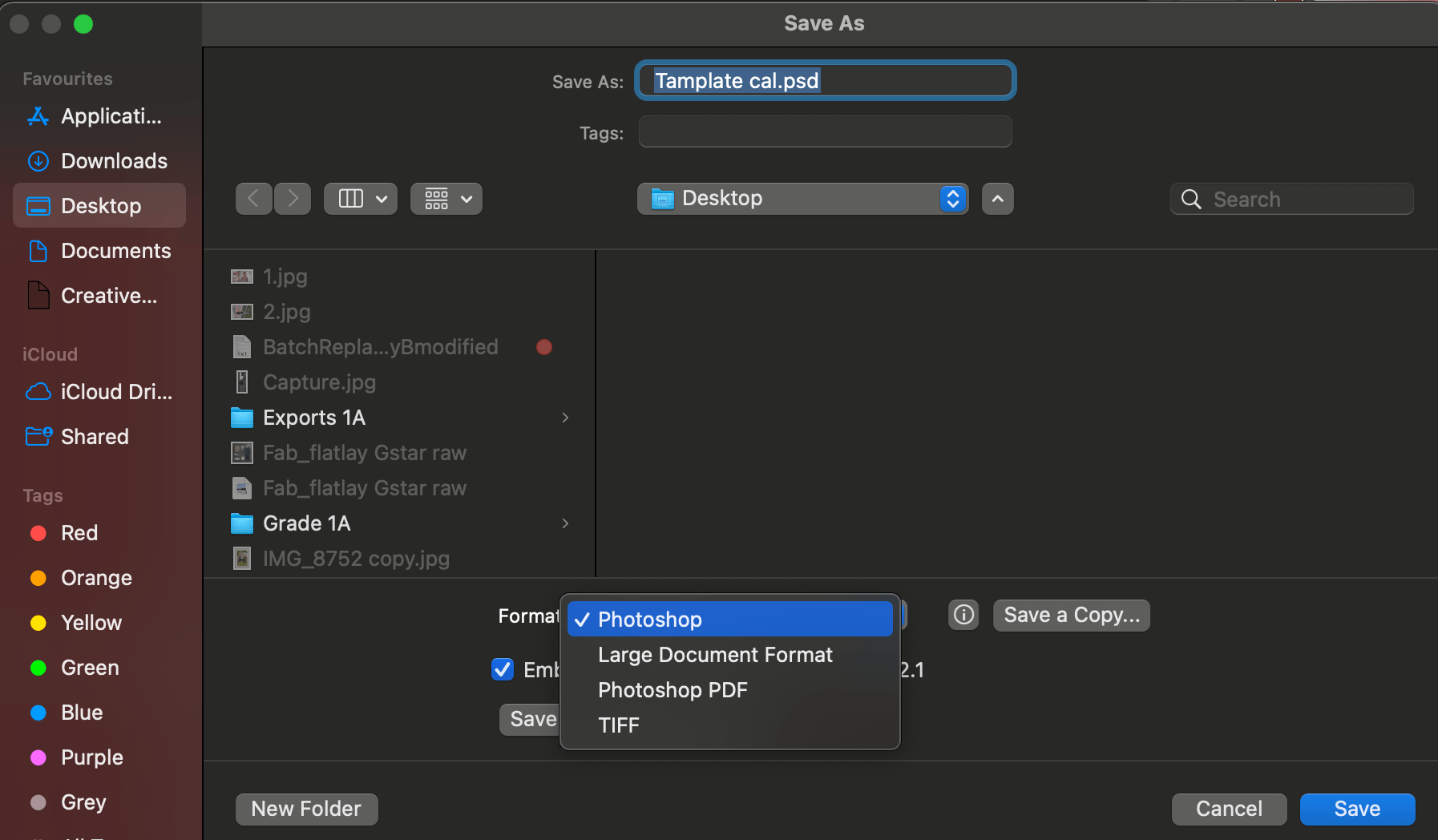Click the forward navigation arrow
The image size is (1438, 840).
292,198
